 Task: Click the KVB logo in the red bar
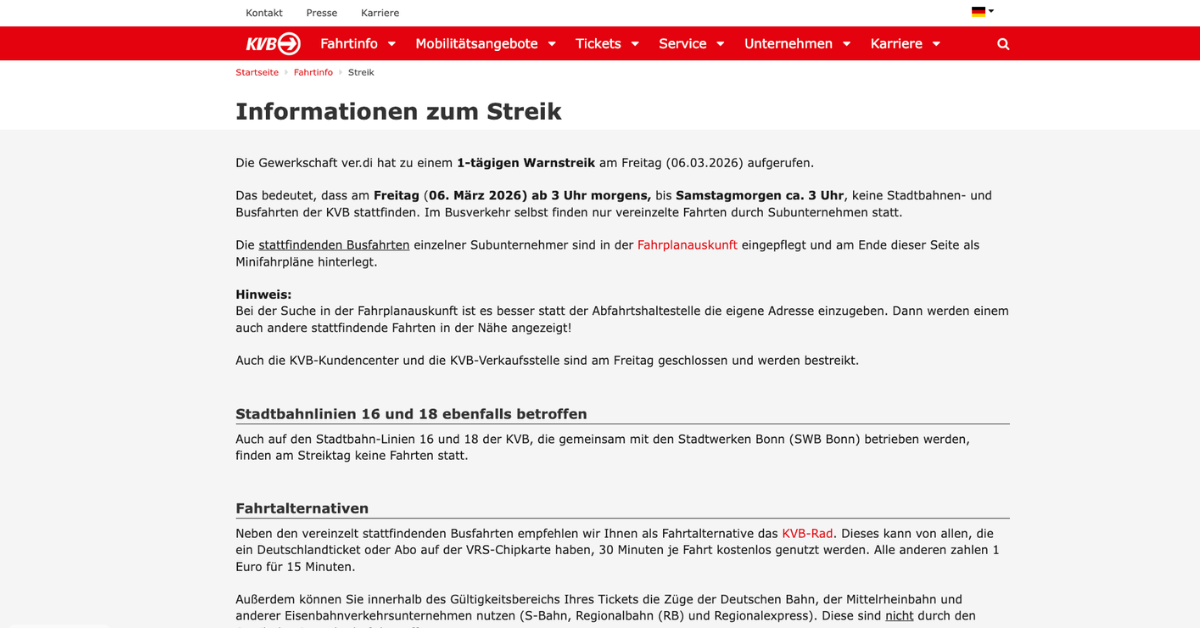273,44
